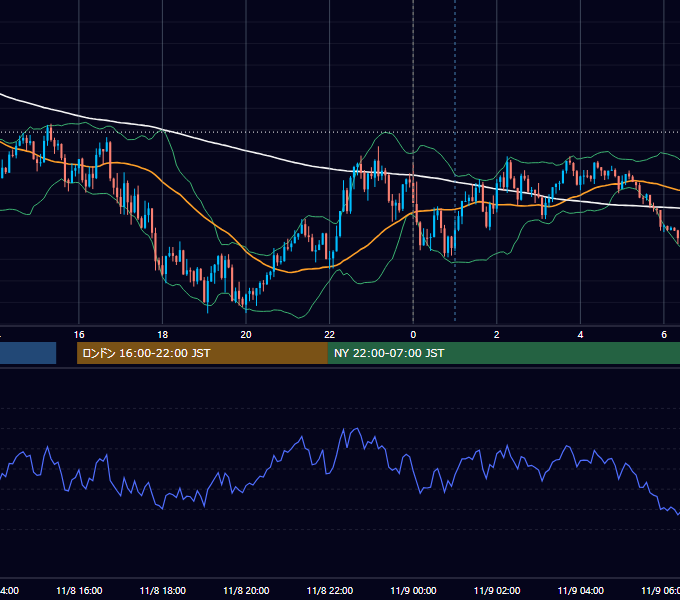Click the blue session bar left of ロンドン
The height and width of the screenshot is (600, 680).
click(28, 353)
